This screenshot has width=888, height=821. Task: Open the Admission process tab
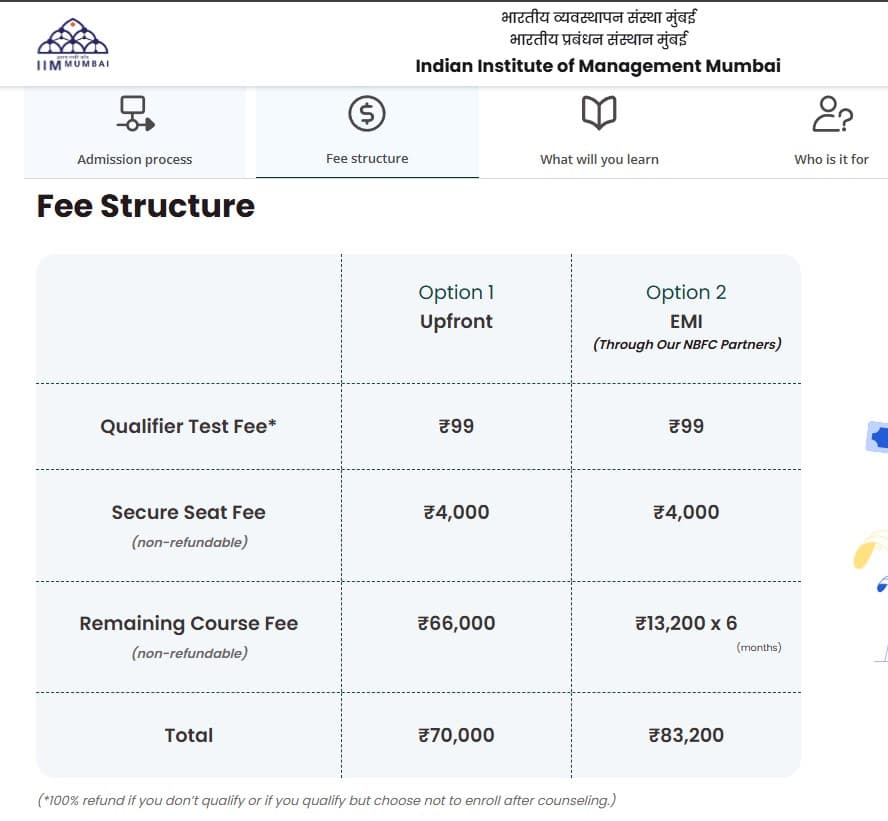tap(134, 159)
